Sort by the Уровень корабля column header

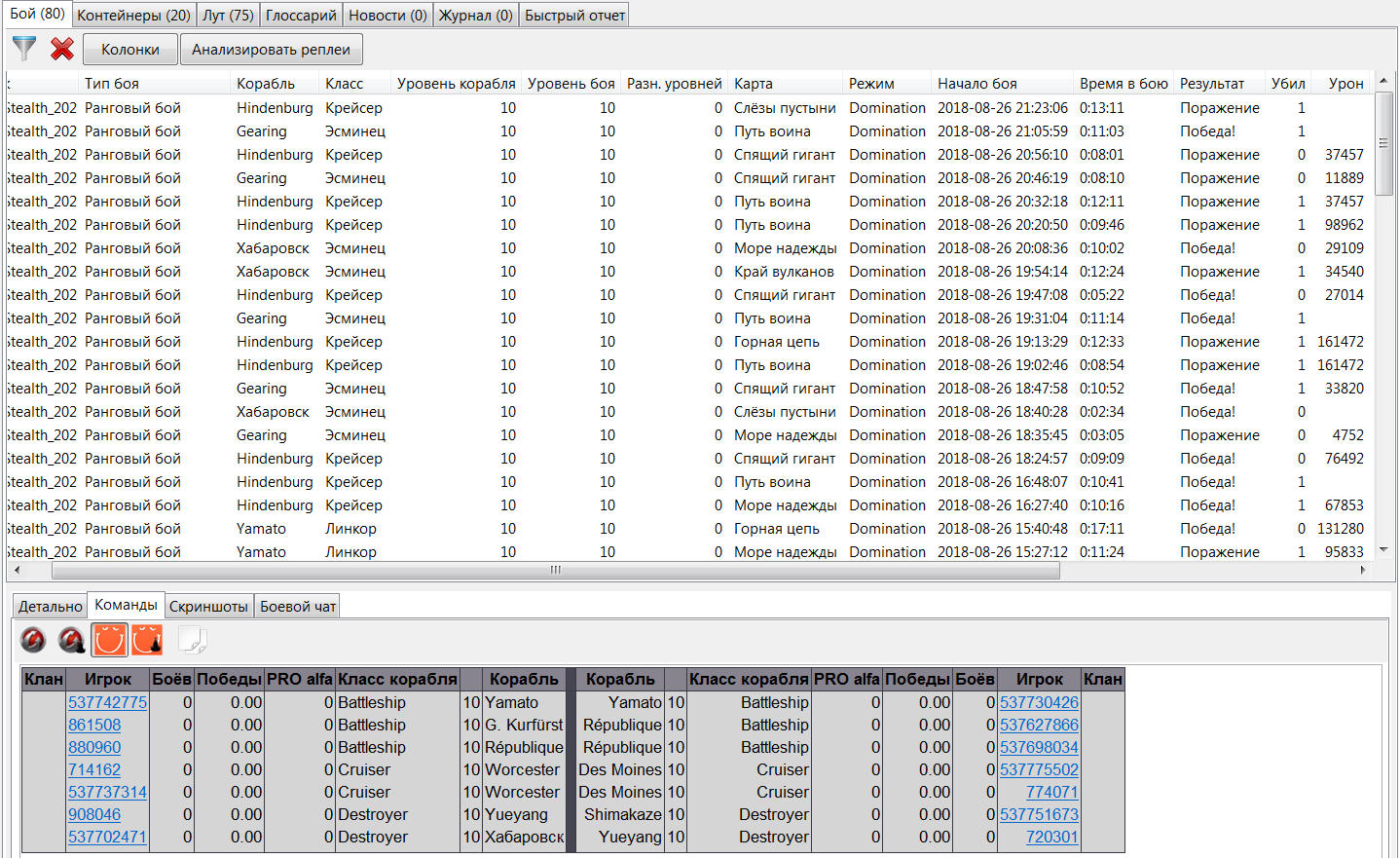click(x=456, y=84)
